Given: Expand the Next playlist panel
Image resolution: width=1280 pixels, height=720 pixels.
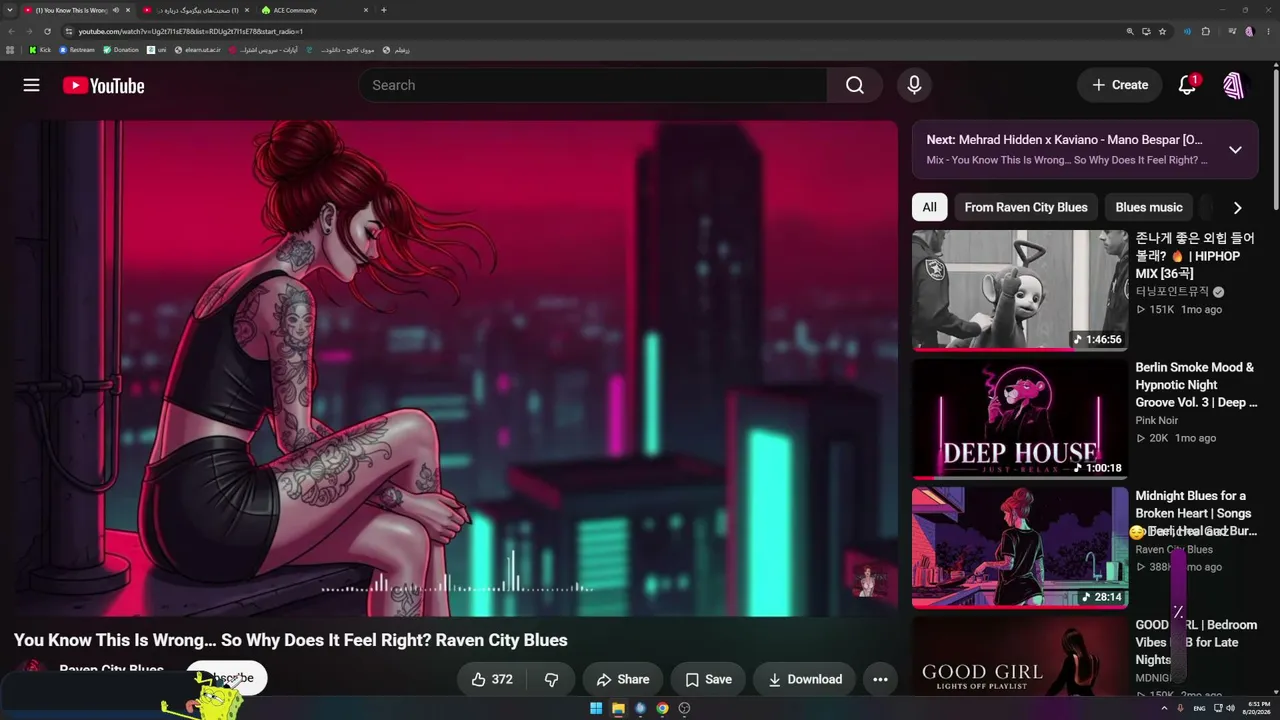Looking at the screenshot, I should click(x=1235, y=149).
